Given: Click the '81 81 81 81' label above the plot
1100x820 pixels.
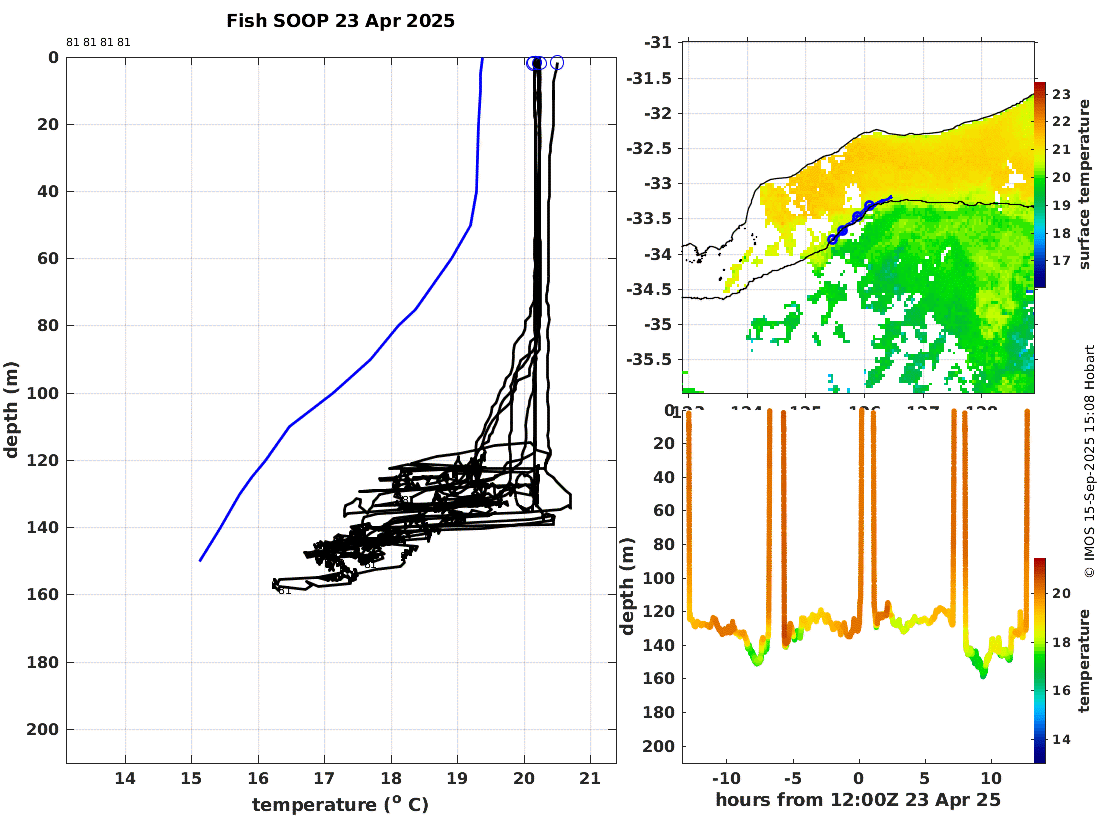Looking at the screenshot, I should tap(98, 42).
